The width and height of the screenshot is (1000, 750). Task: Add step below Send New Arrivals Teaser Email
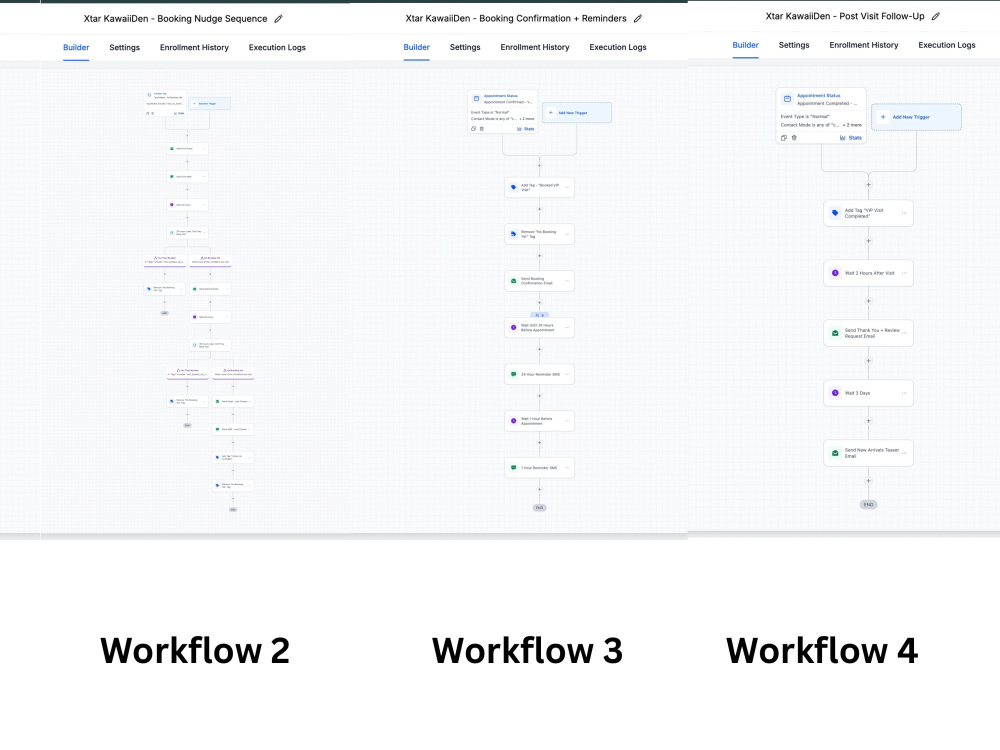(868, 481)
